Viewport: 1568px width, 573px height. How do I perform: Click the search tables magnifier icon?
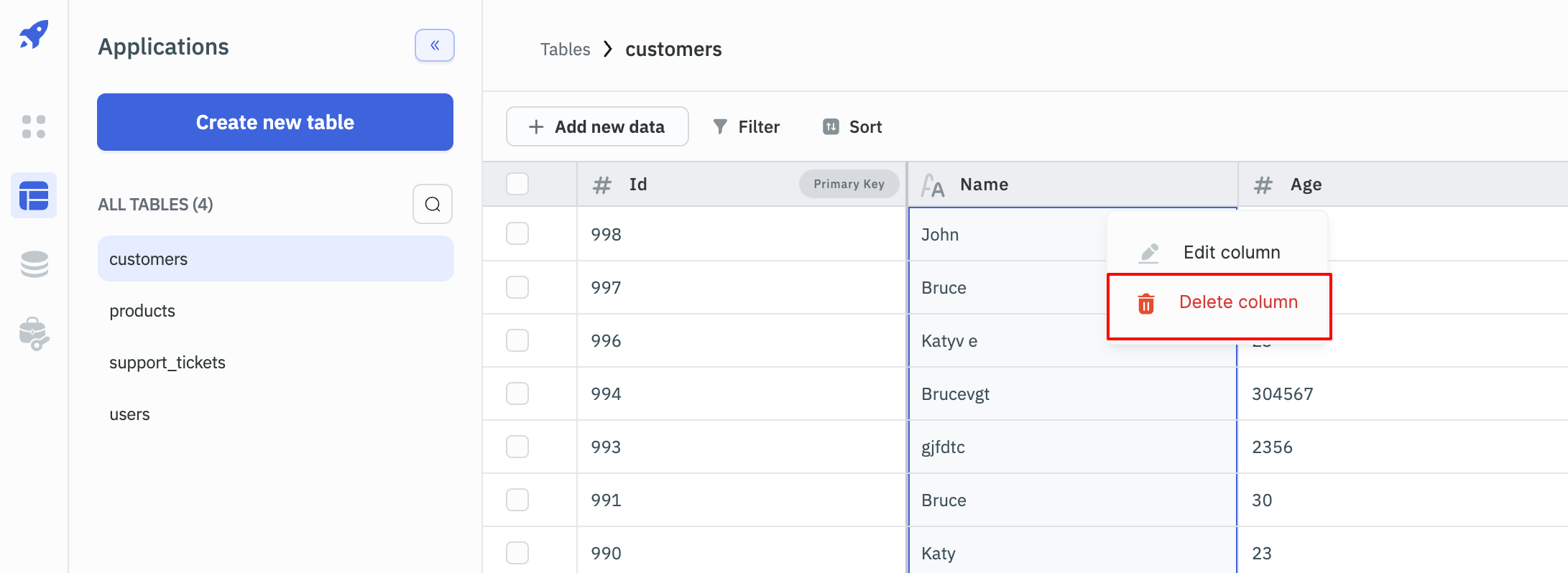432,205
